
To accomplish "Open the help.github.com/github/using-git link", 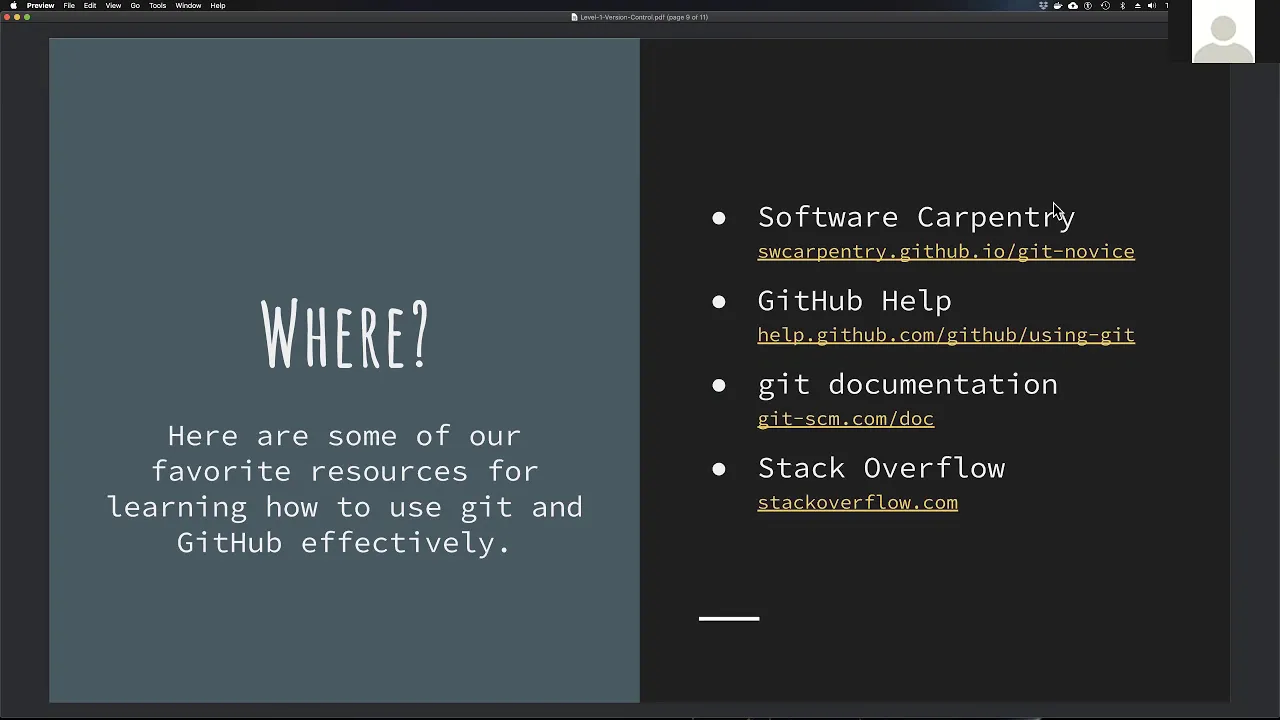I will pos(946,335).
